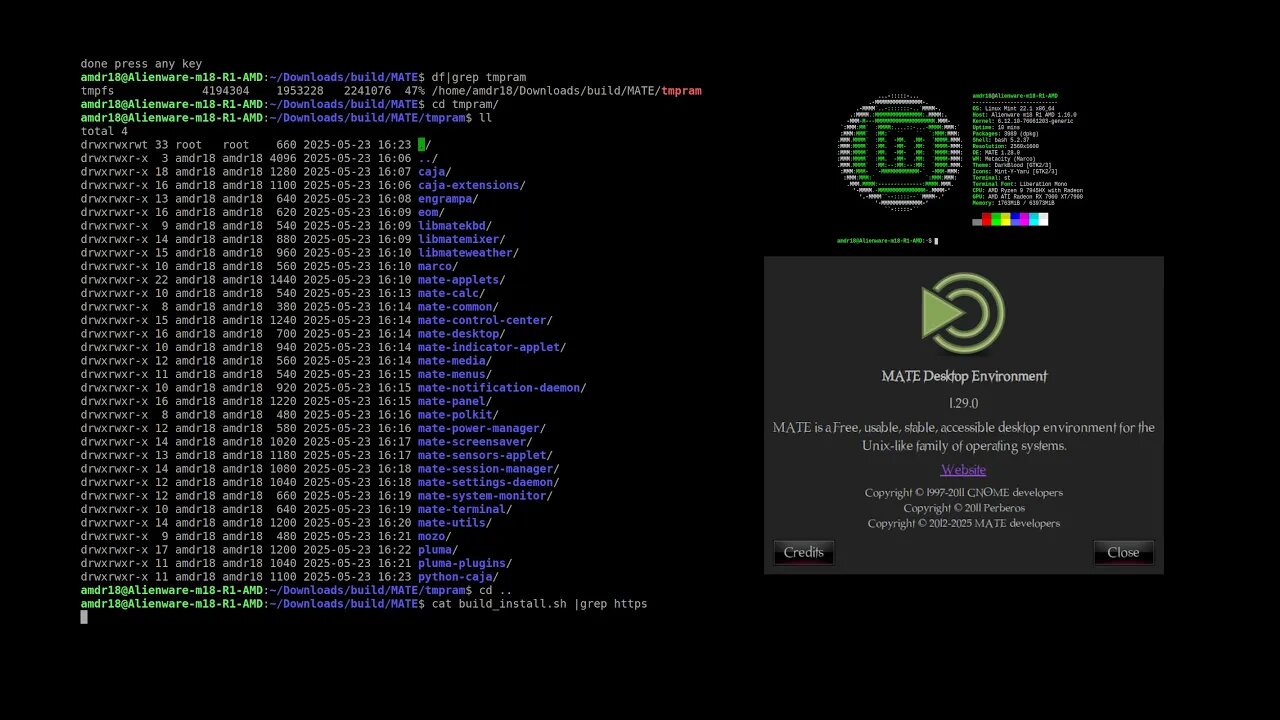This screenshot has width=1280, height=720.
Task: Click the 'mate-common/' directory entry
Action: (458, 307)
